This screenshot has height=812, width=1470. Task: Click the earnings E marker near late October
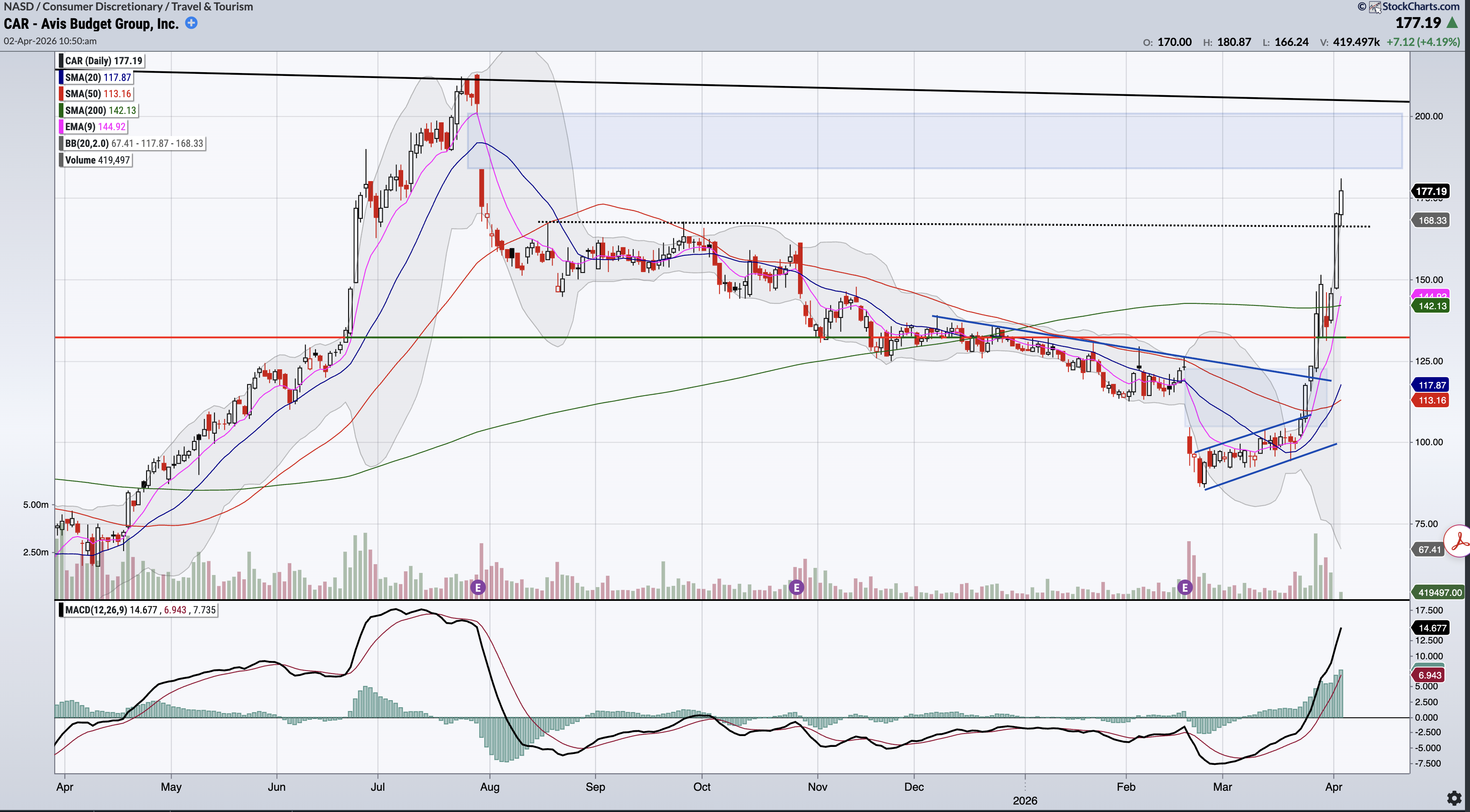click(796, 587)
